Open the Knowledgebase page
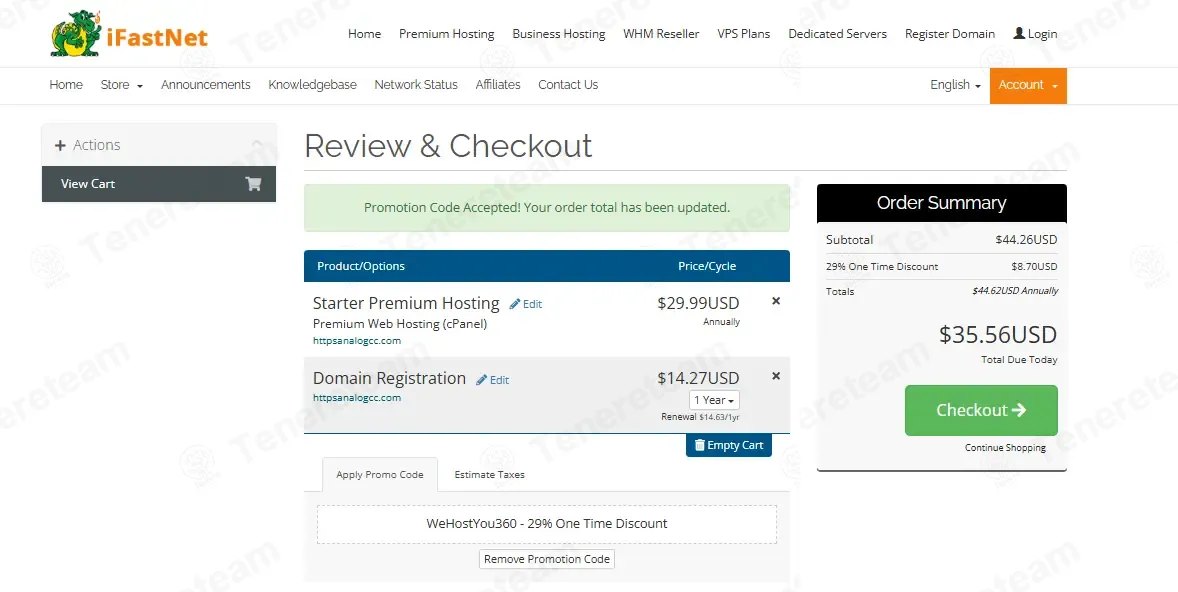Screen dimensions: 1178x592 pos(313,85)
